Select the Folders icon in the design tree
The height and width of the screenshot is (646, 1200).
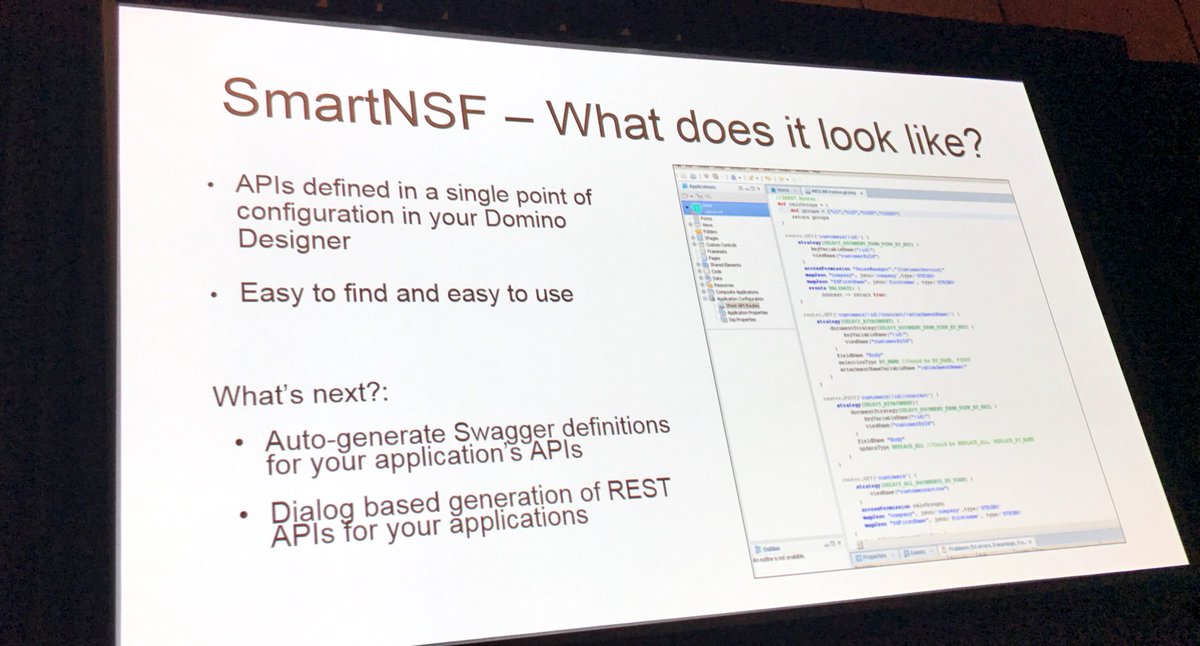699,232
